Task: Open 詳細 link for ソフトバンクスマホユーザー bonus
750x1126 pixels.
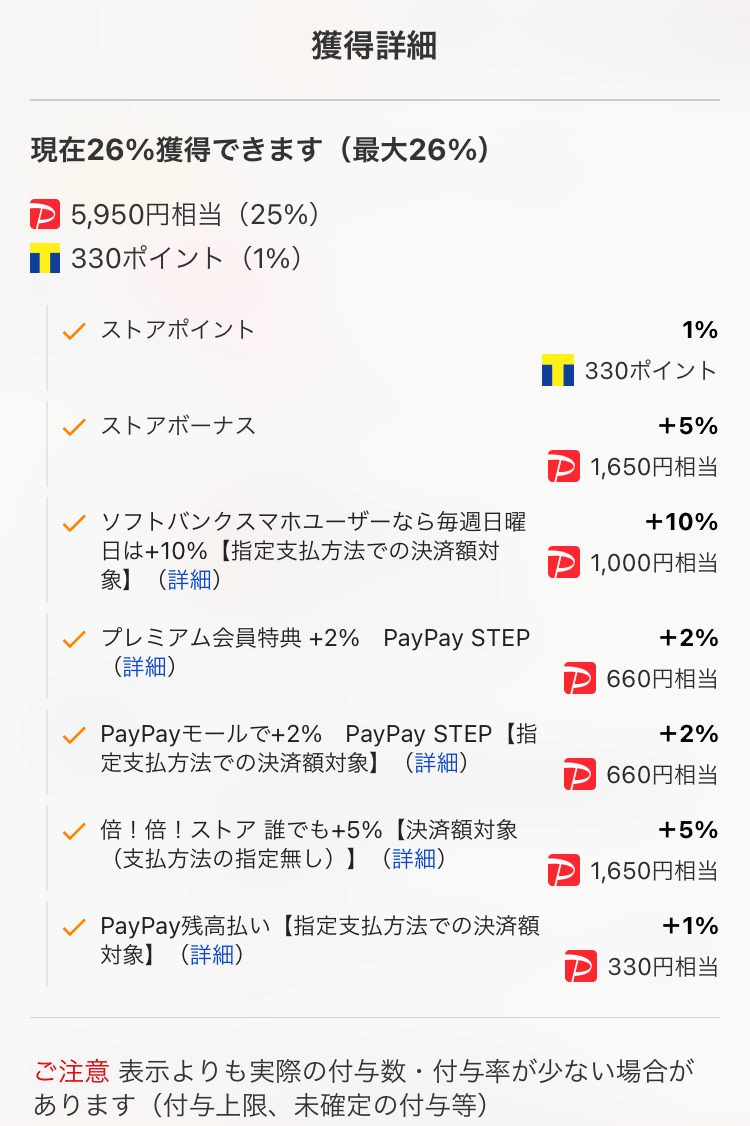Action: pos(189,580)
